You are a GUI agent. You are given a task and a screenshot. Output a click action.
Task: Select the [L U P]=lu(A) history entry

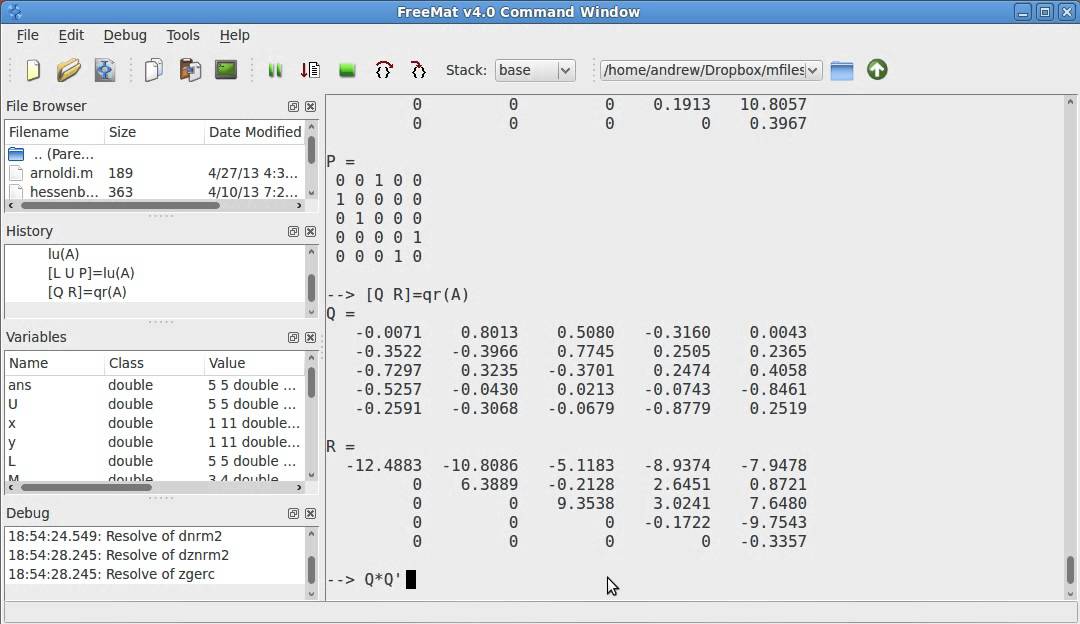(x=91, y=273)
